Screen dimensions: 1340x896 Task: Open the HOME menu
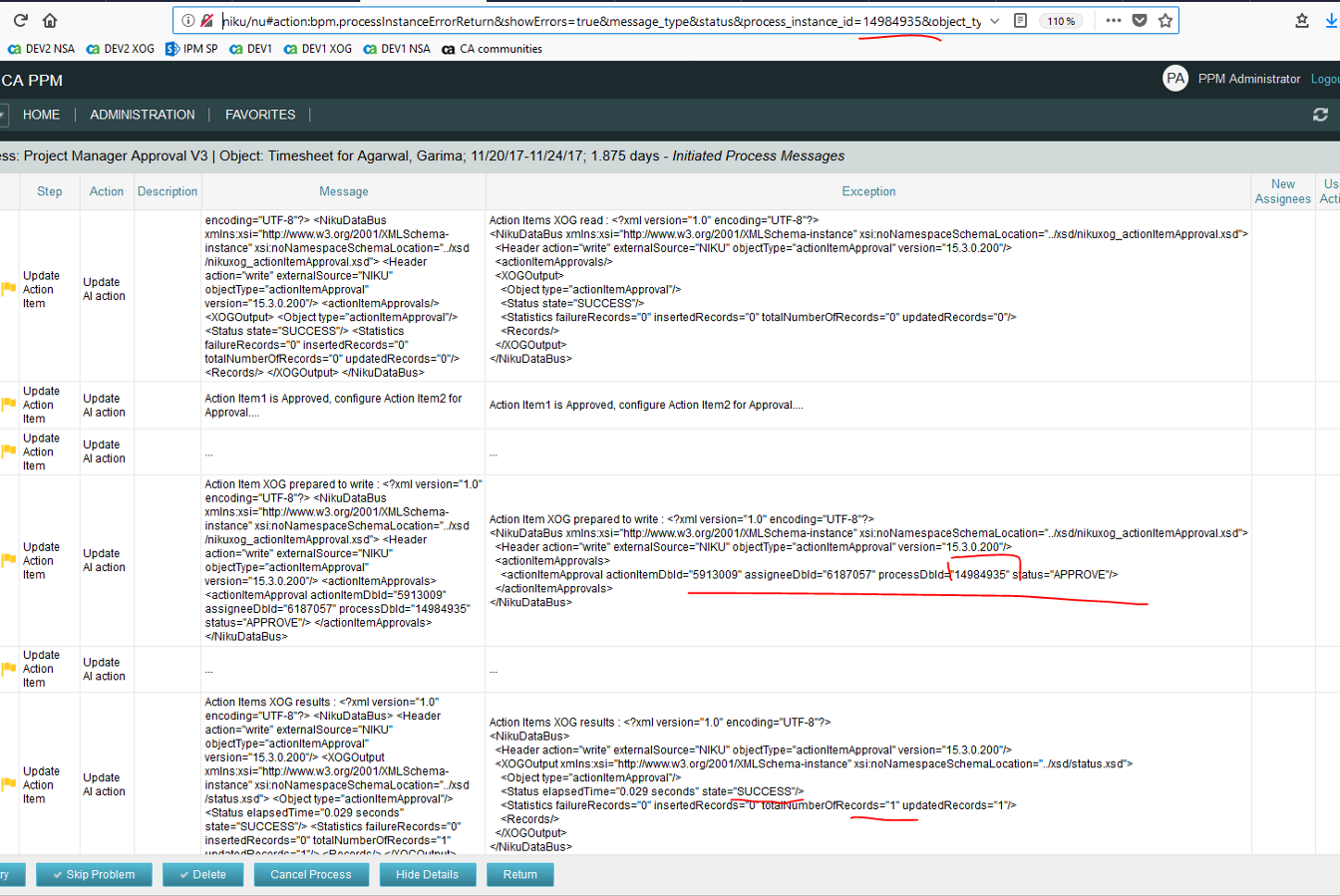click(x=41, y=115)
